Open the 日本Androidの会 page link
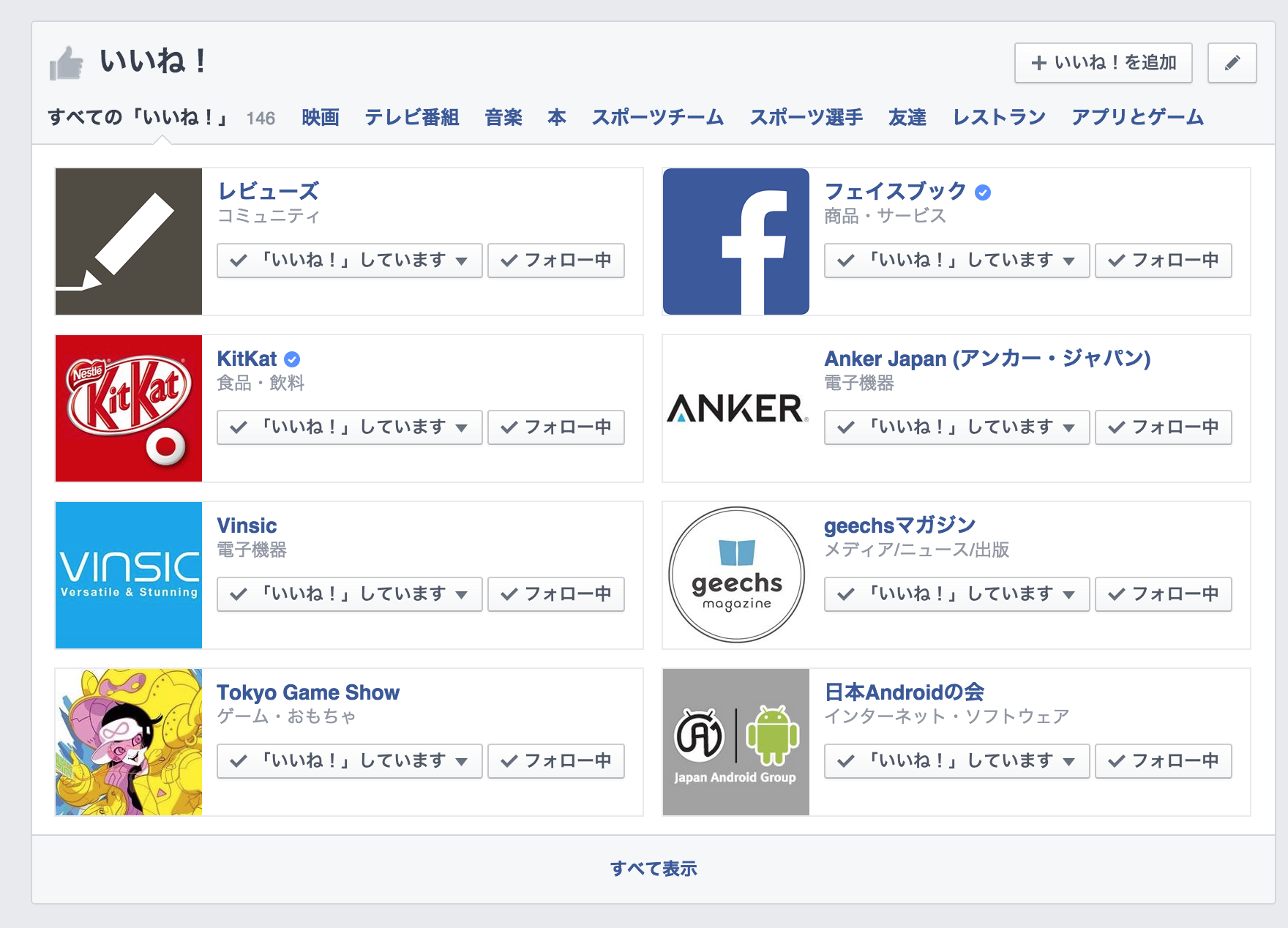The height and width of the screenshot is (928, 1288). click(905, 692)
